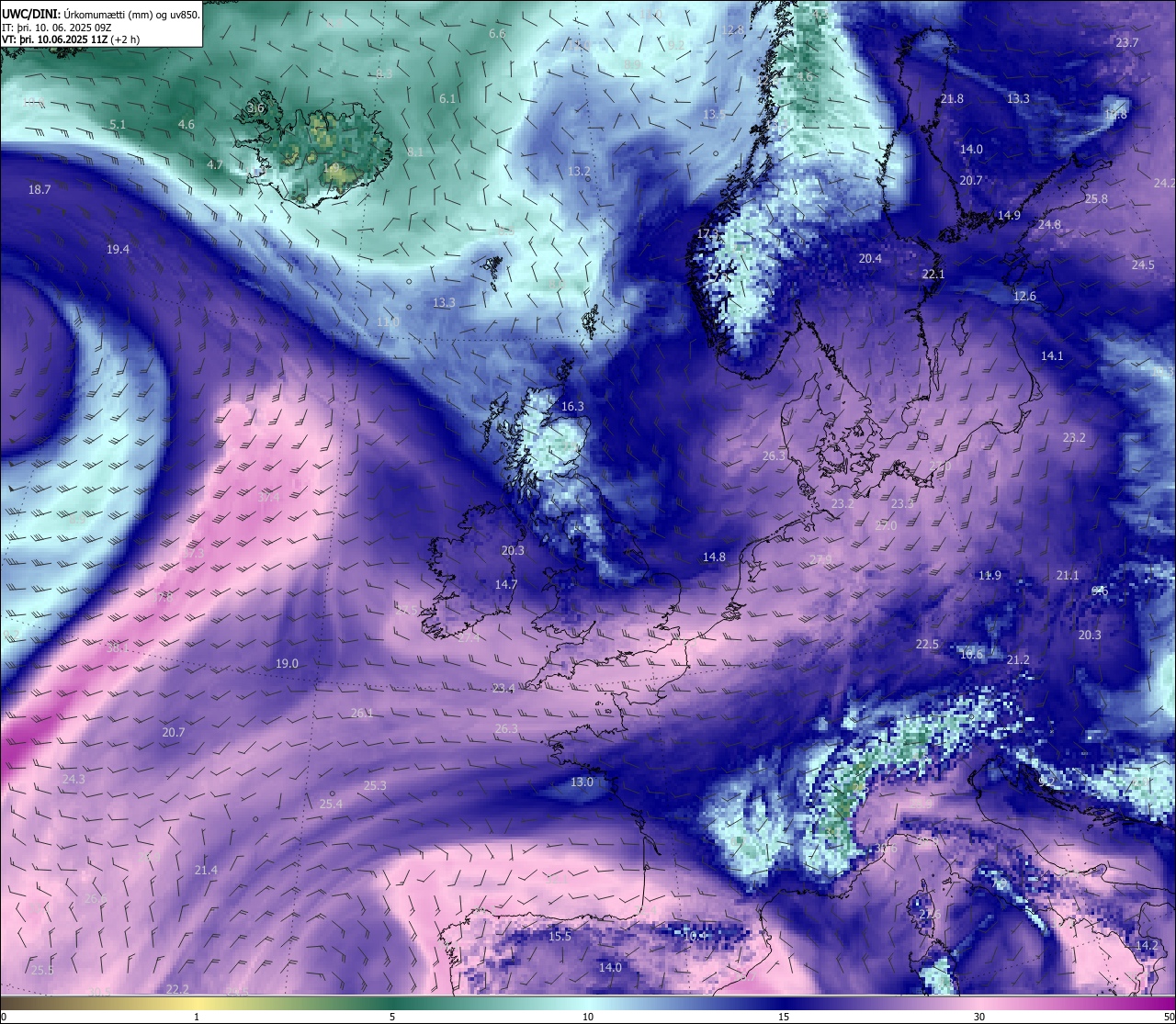Viewport: 1176px width, 1024px height.
Task: Select the 14.1 value over Latvia
Action: pos(1052,355)
